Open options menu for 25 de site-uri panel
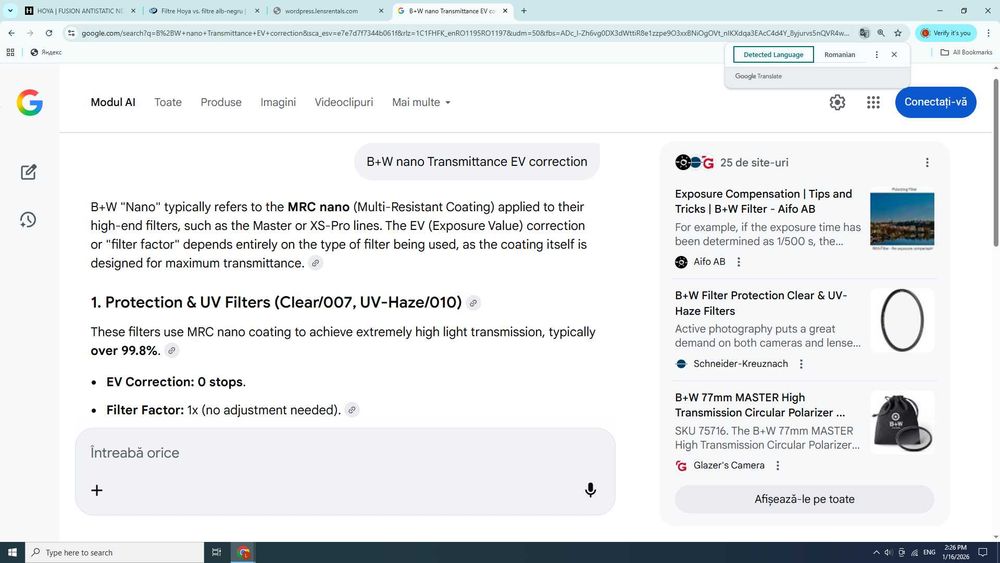The height and width of the screenshot is (563, 1000). [927, 163]
